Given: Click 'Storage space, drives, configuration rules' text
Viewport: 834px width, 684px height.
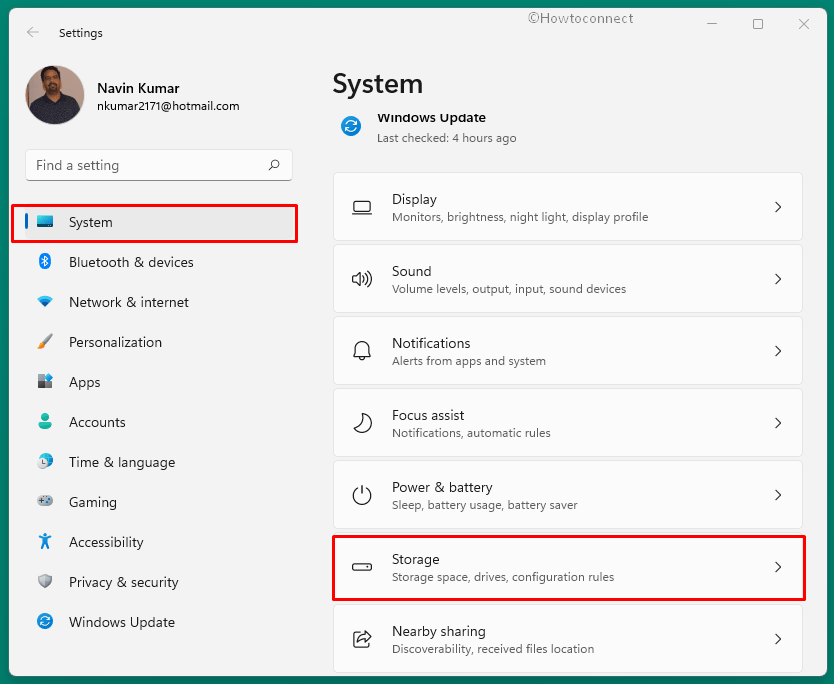Looking at the screenshot, I should click(x=503, y=577).
